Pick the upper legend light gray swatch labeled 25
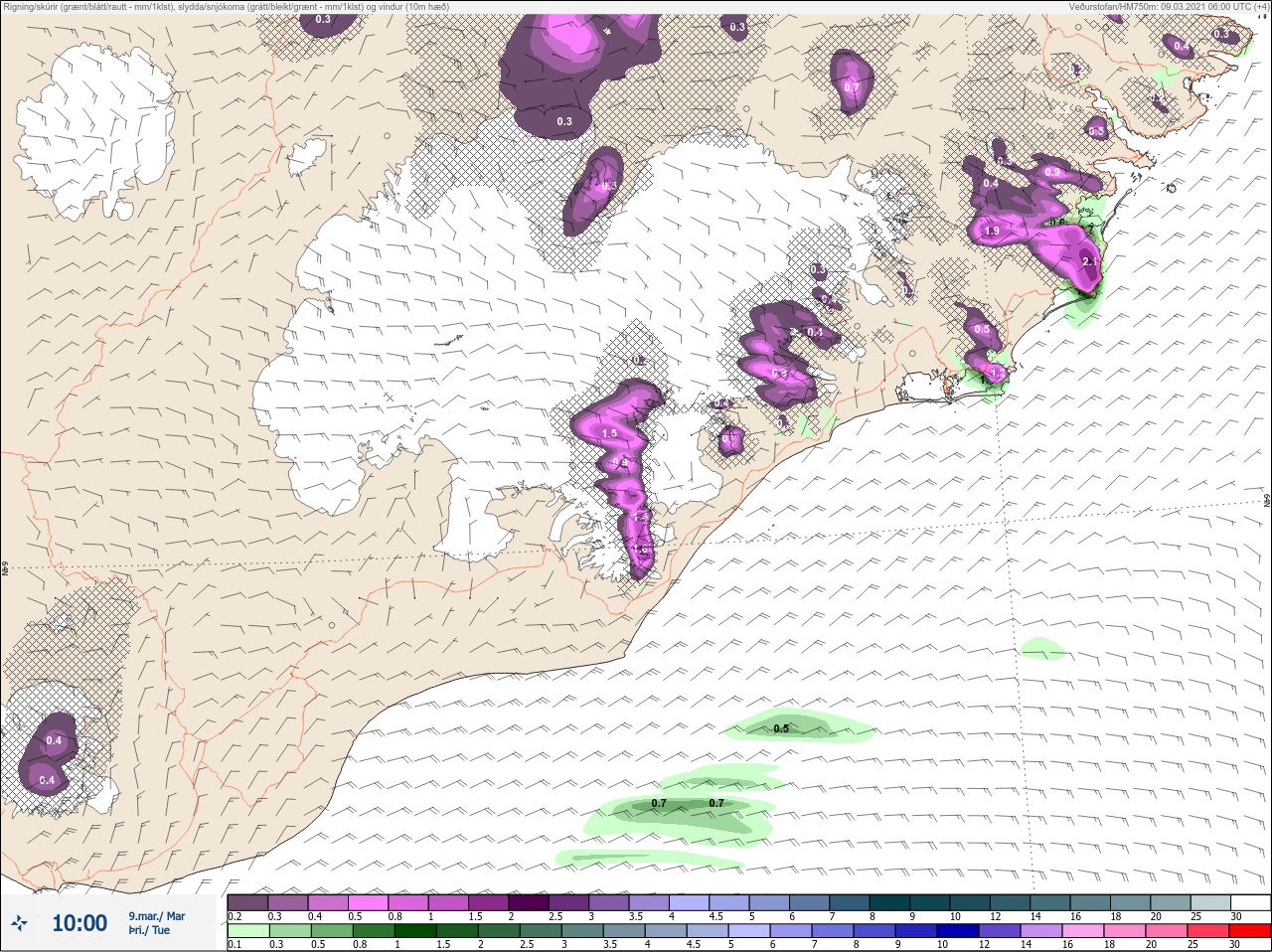The width and height of the screenshot is (1272, 952). (1210, 902)
